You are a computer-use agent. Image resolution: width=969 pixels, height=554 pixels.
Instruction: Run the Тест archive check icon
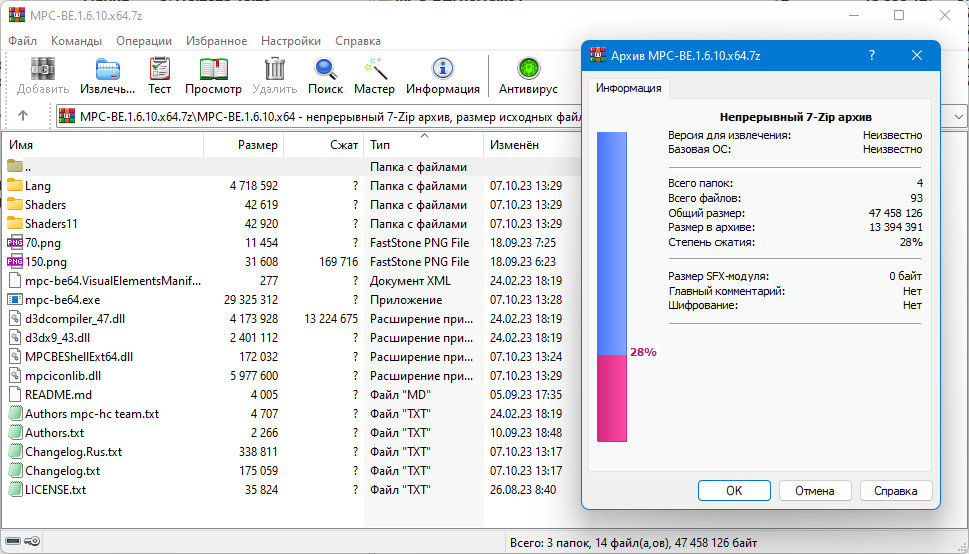pos(159,69)
